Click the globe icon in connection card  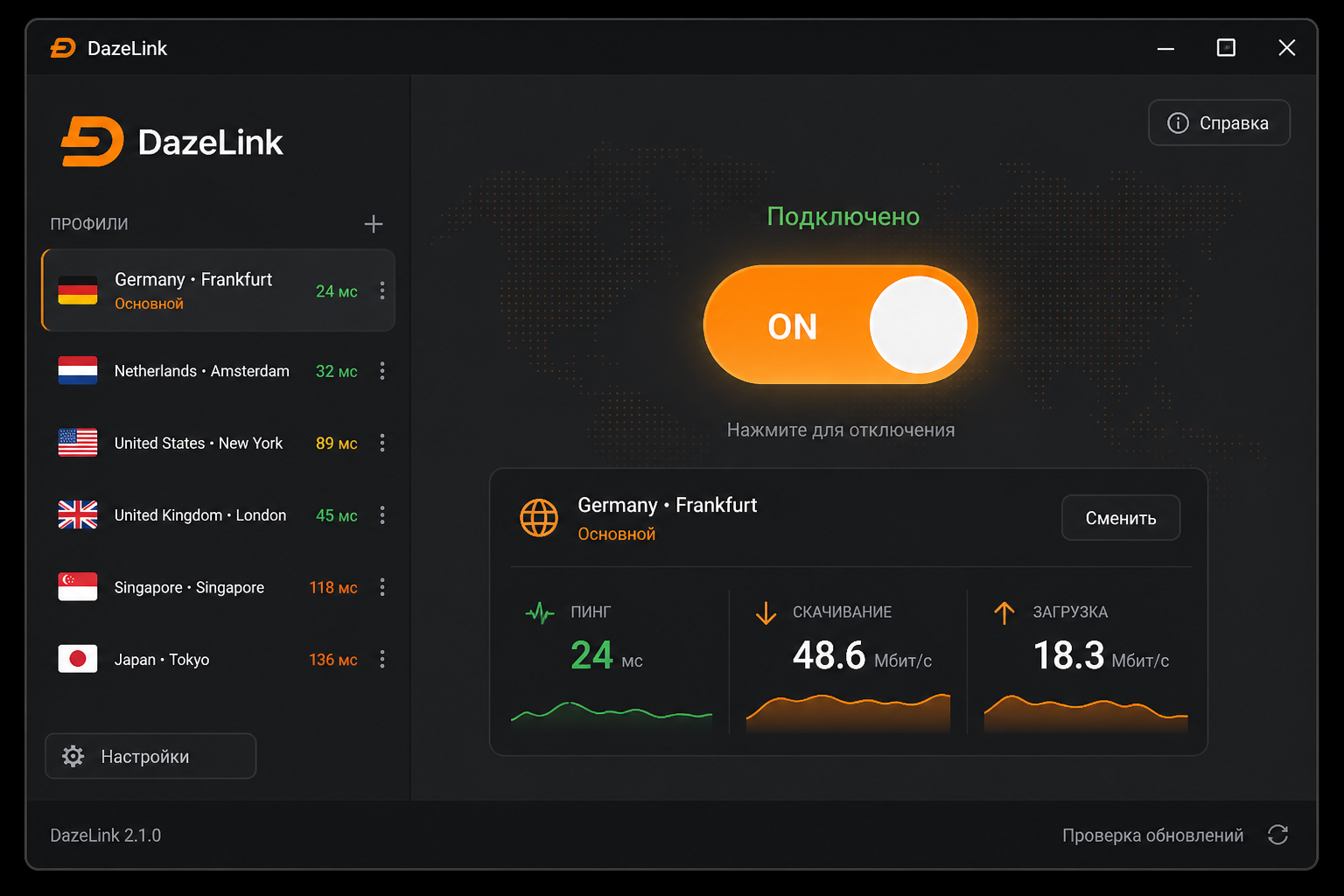(539, 518)
